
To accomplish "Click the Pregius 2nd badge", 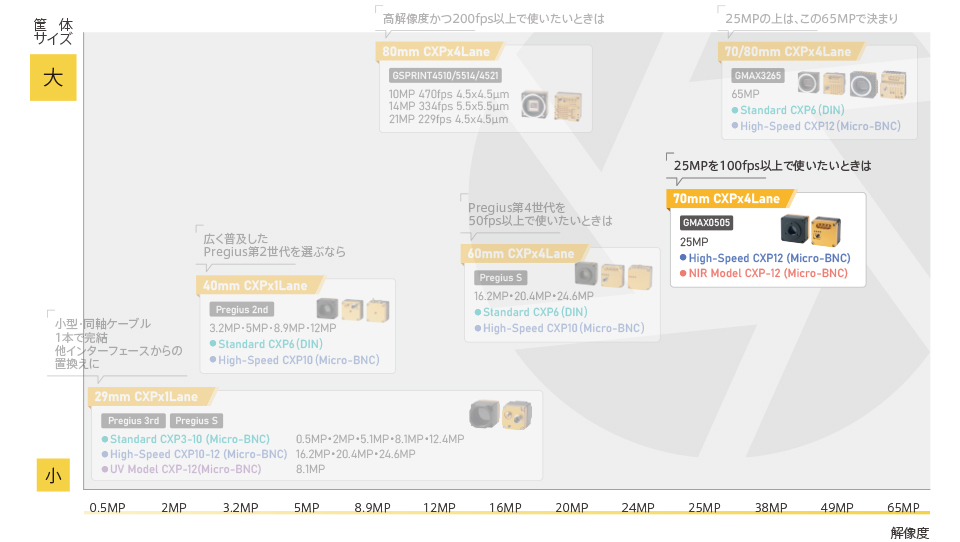I will pyautogui.click(x=242, y=309).
